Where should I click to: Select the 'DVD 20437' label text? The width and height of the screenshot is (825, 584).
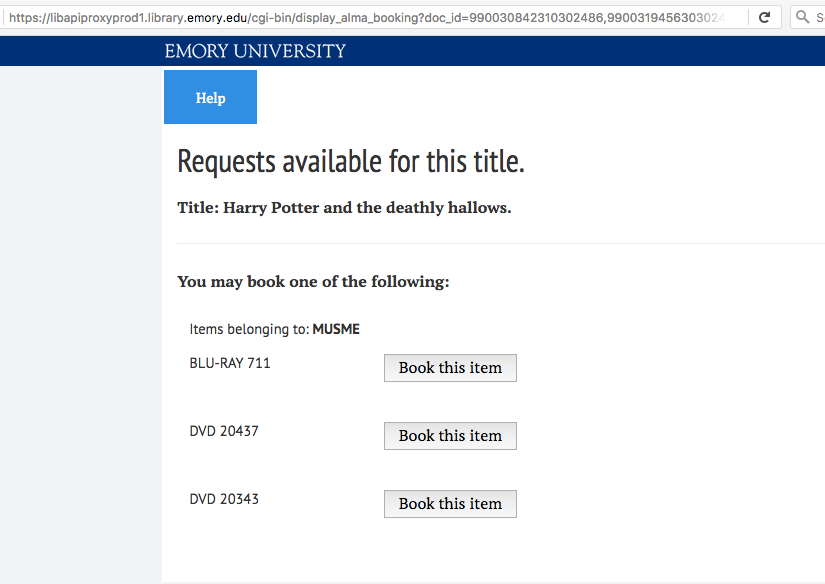[x=224, y=431]
